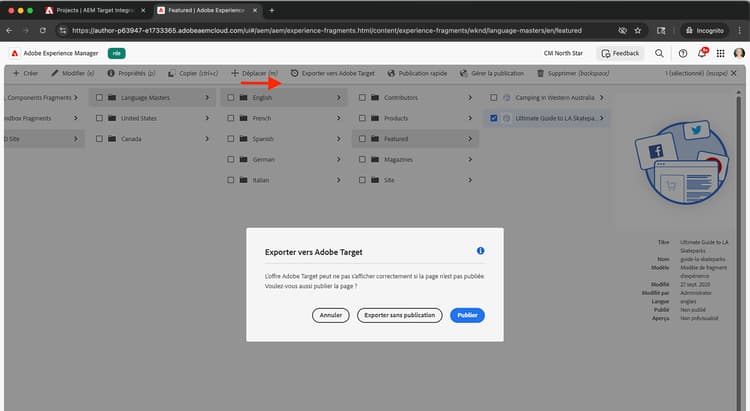Select Components Fragments column item
This screenshot has width=750, height=411.
tap(42, 98)
